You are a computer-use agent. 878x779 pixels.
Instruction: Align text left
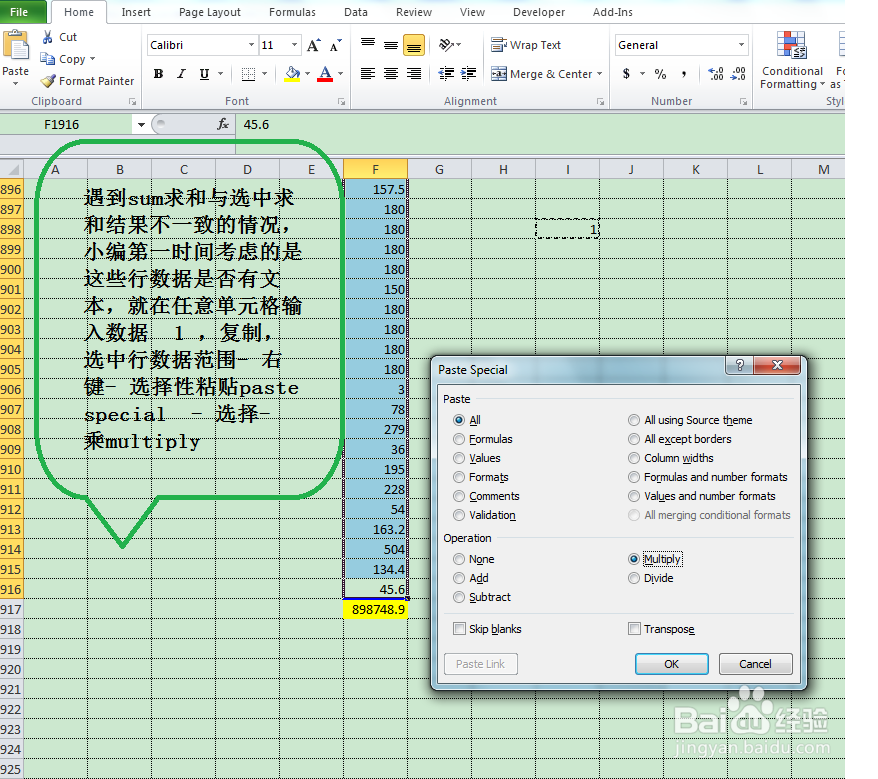368,73
